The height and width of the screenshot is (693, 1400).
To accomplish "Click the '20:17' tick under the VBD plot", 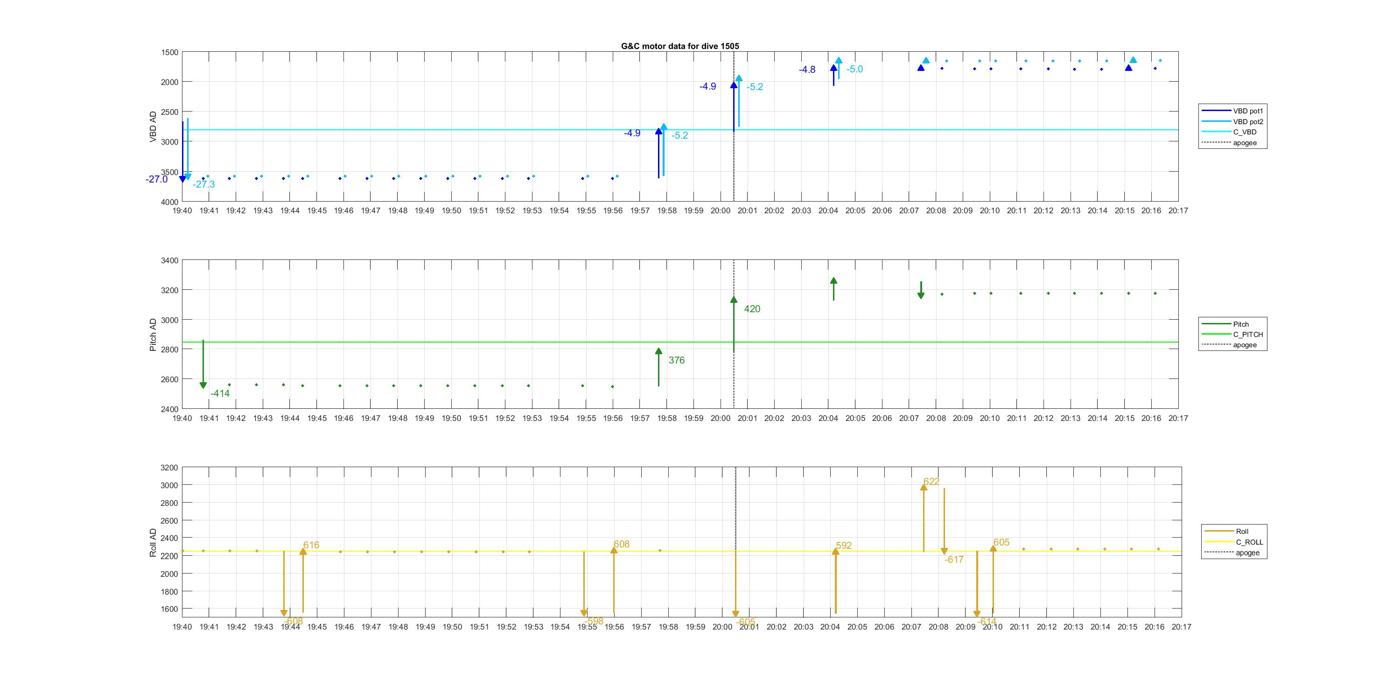I will coord(1178,211).
